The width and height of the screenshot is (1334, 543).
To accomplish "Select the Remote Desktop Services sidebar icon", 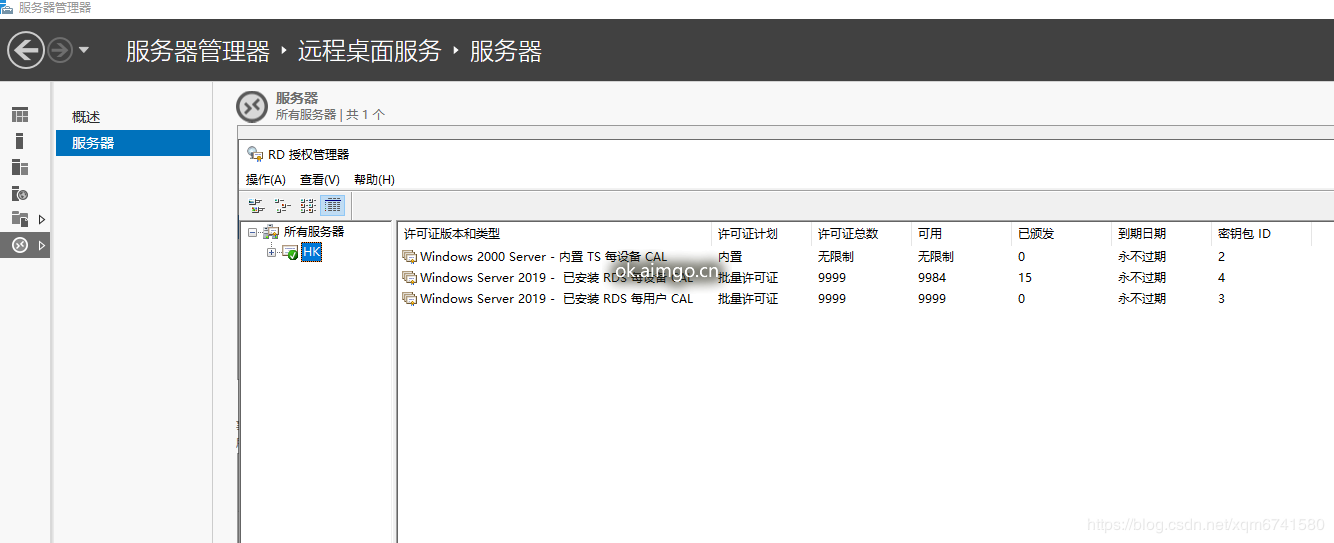I will [x=20, y=245].
